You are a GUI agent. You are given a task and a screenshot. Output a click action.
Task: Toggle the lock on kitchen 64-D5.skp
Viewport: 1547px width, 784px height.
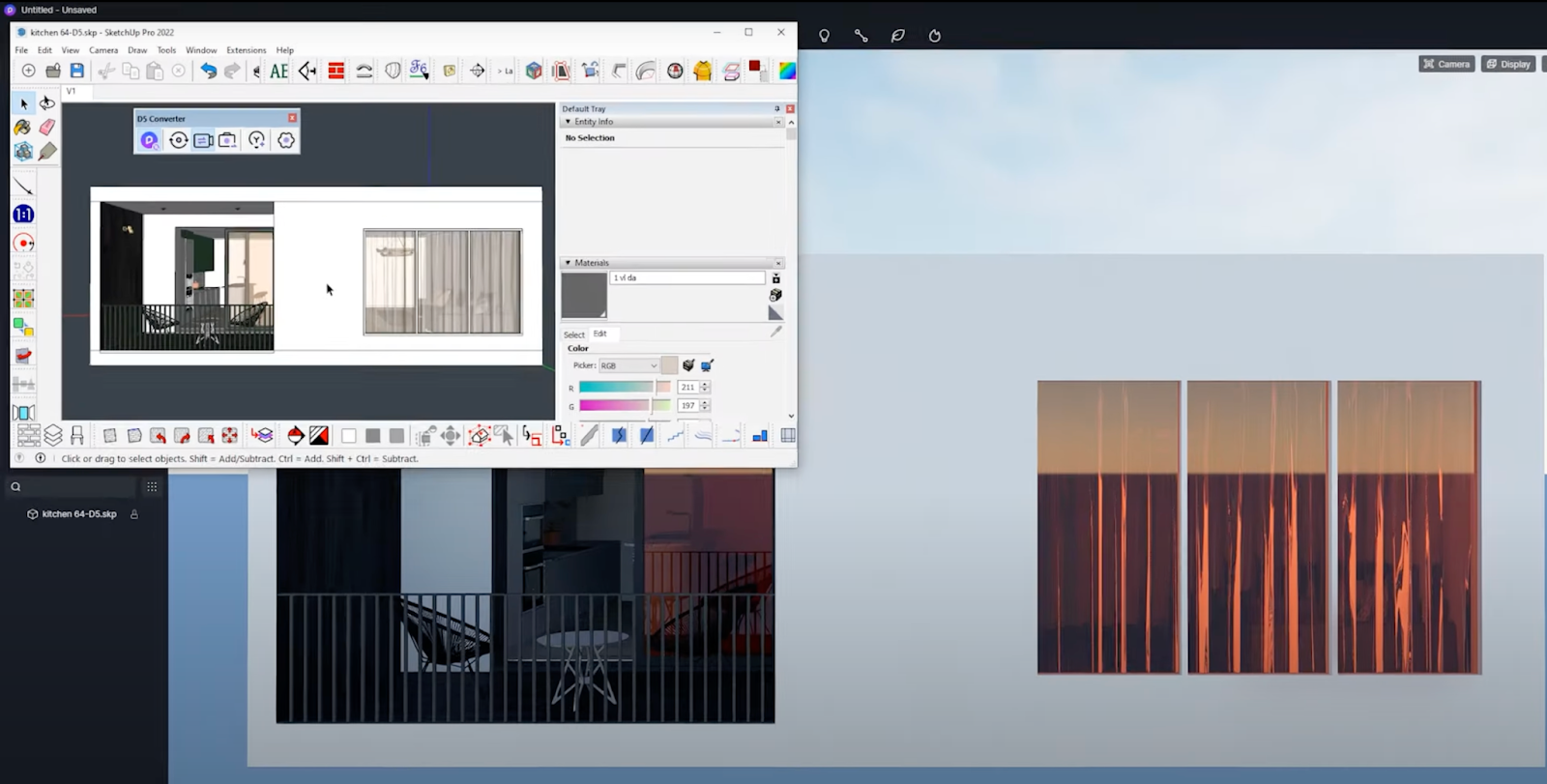tap(134, 514)
